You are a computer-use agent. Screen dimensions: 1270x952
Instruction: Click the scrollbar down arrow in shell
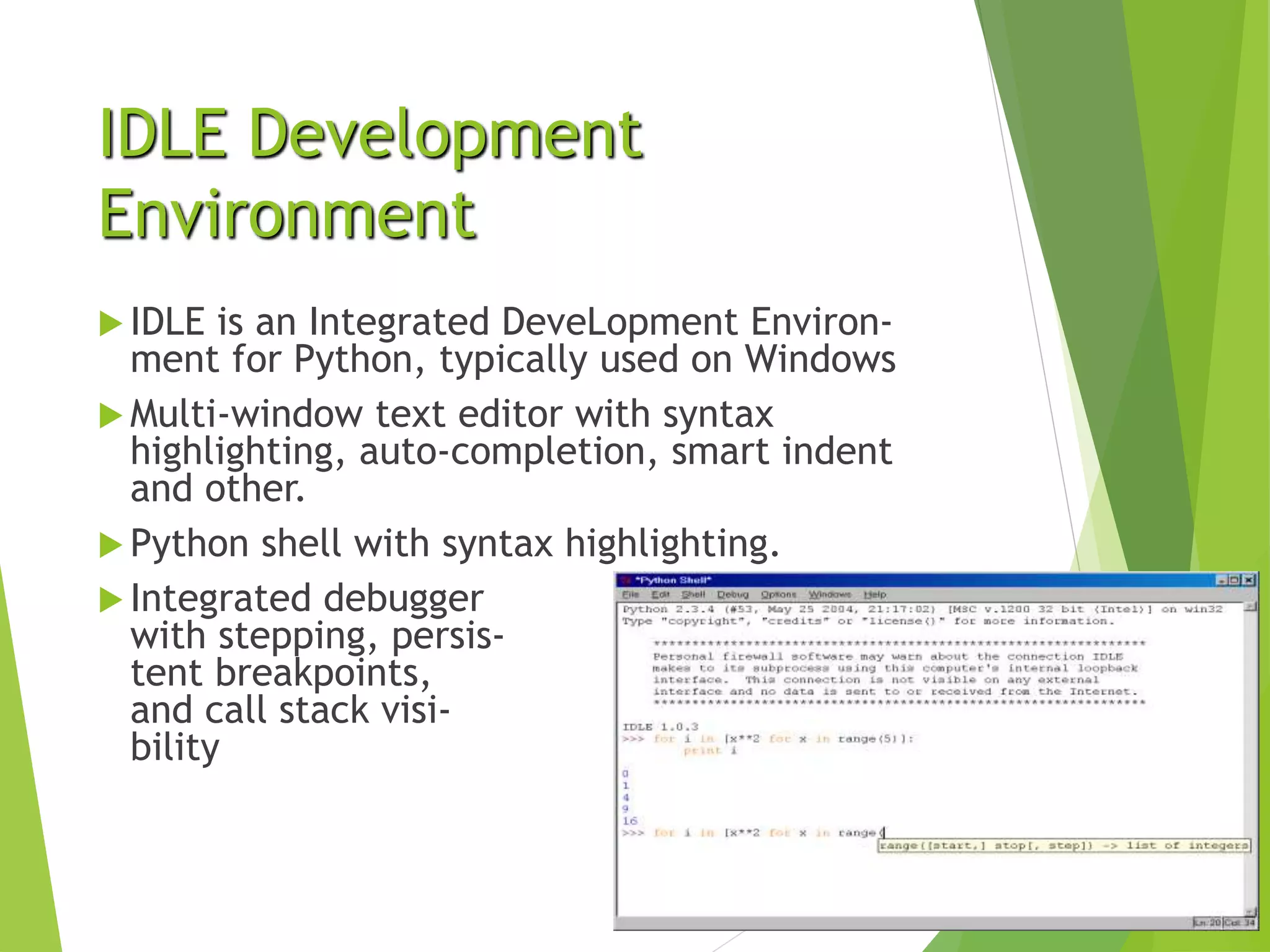pos(1250,911)
